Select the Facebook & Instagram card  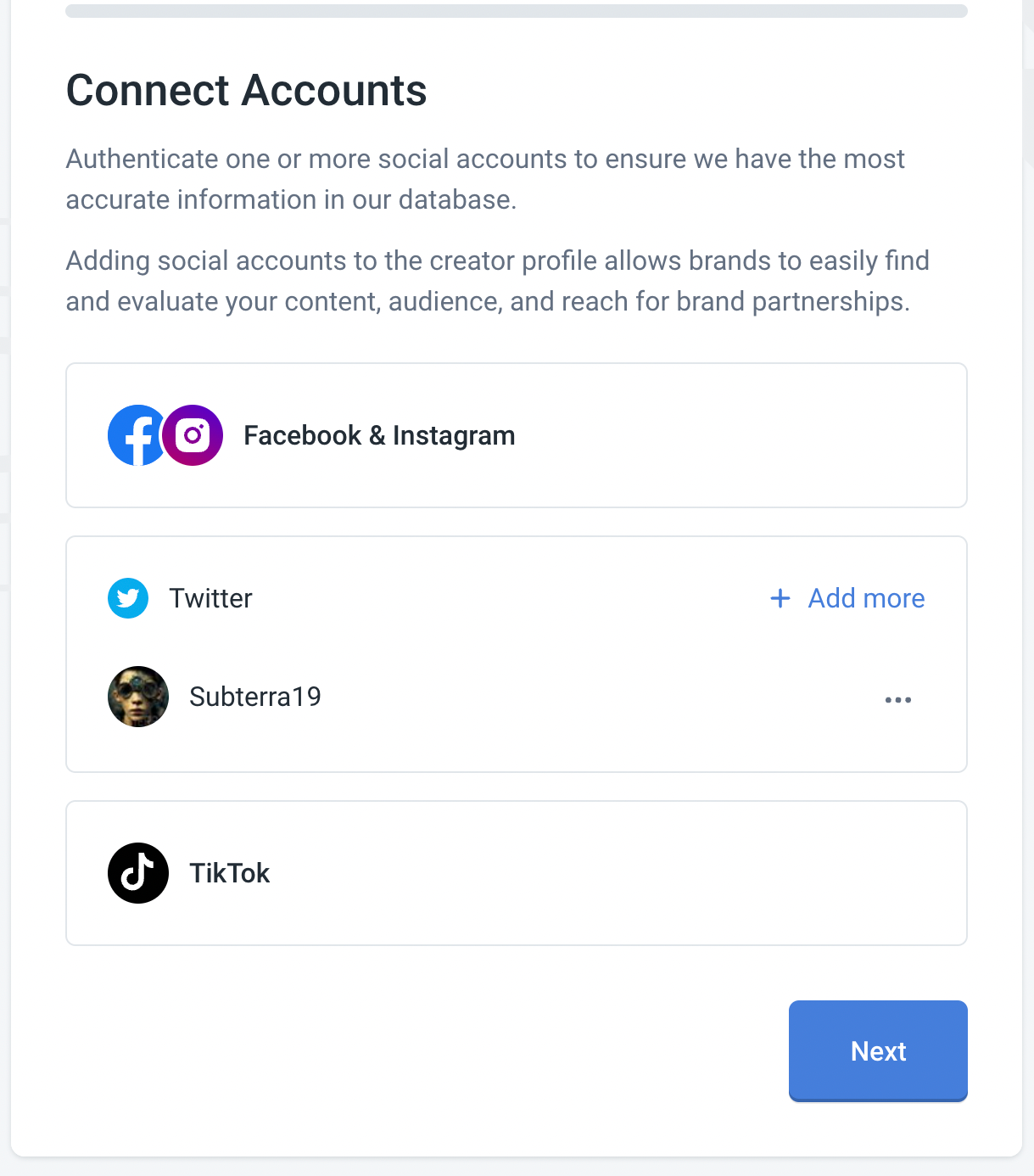517,435
